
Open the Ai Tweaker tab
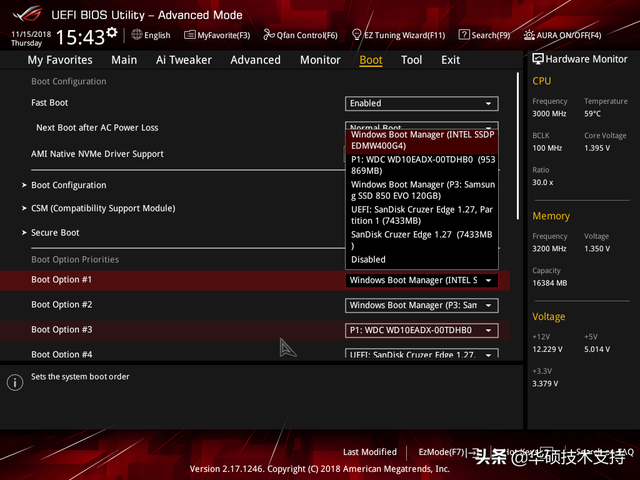click(184, 60)
